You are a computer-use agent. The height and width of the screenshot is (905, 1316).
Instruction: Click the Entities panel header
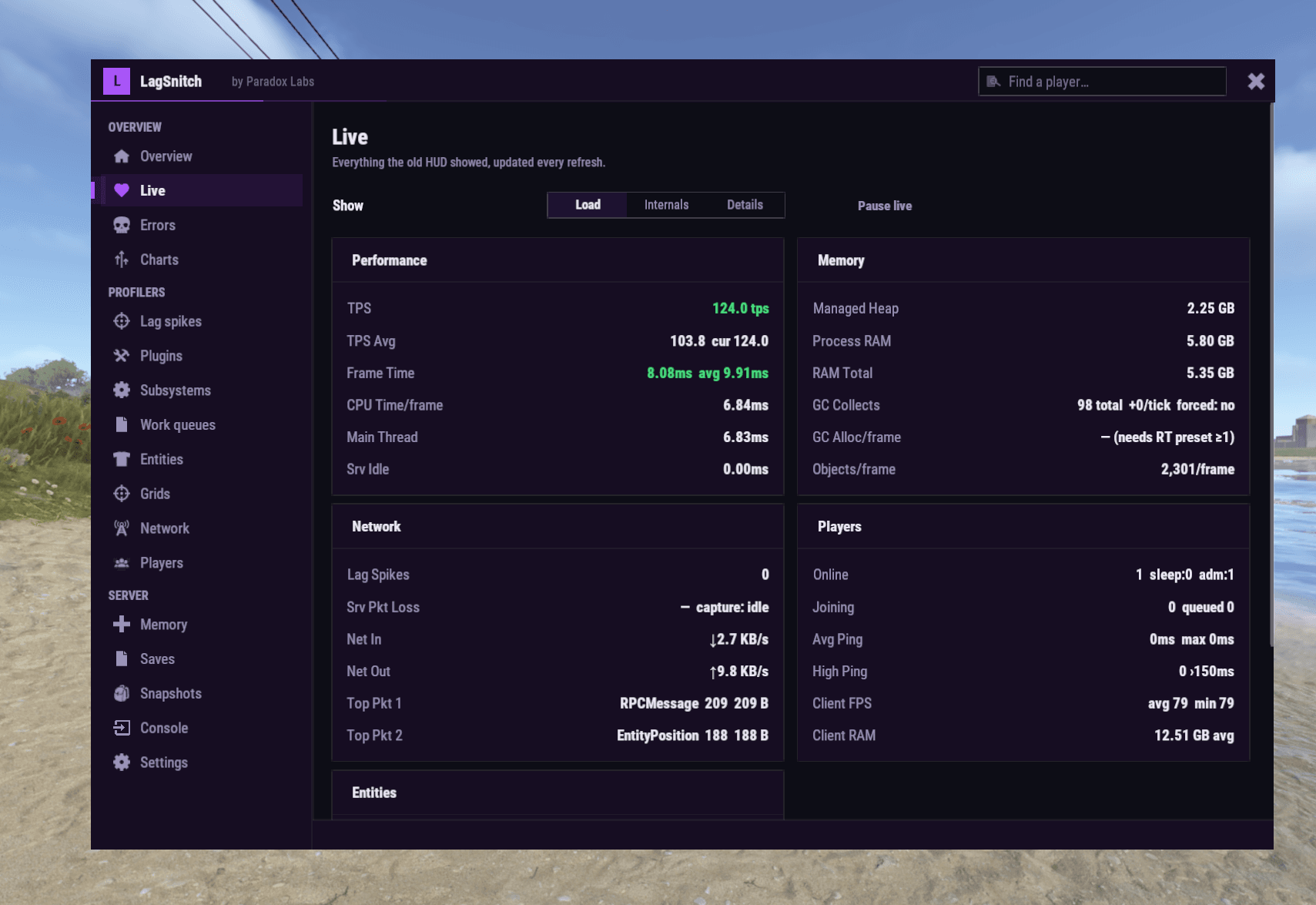tap(558, 793)
